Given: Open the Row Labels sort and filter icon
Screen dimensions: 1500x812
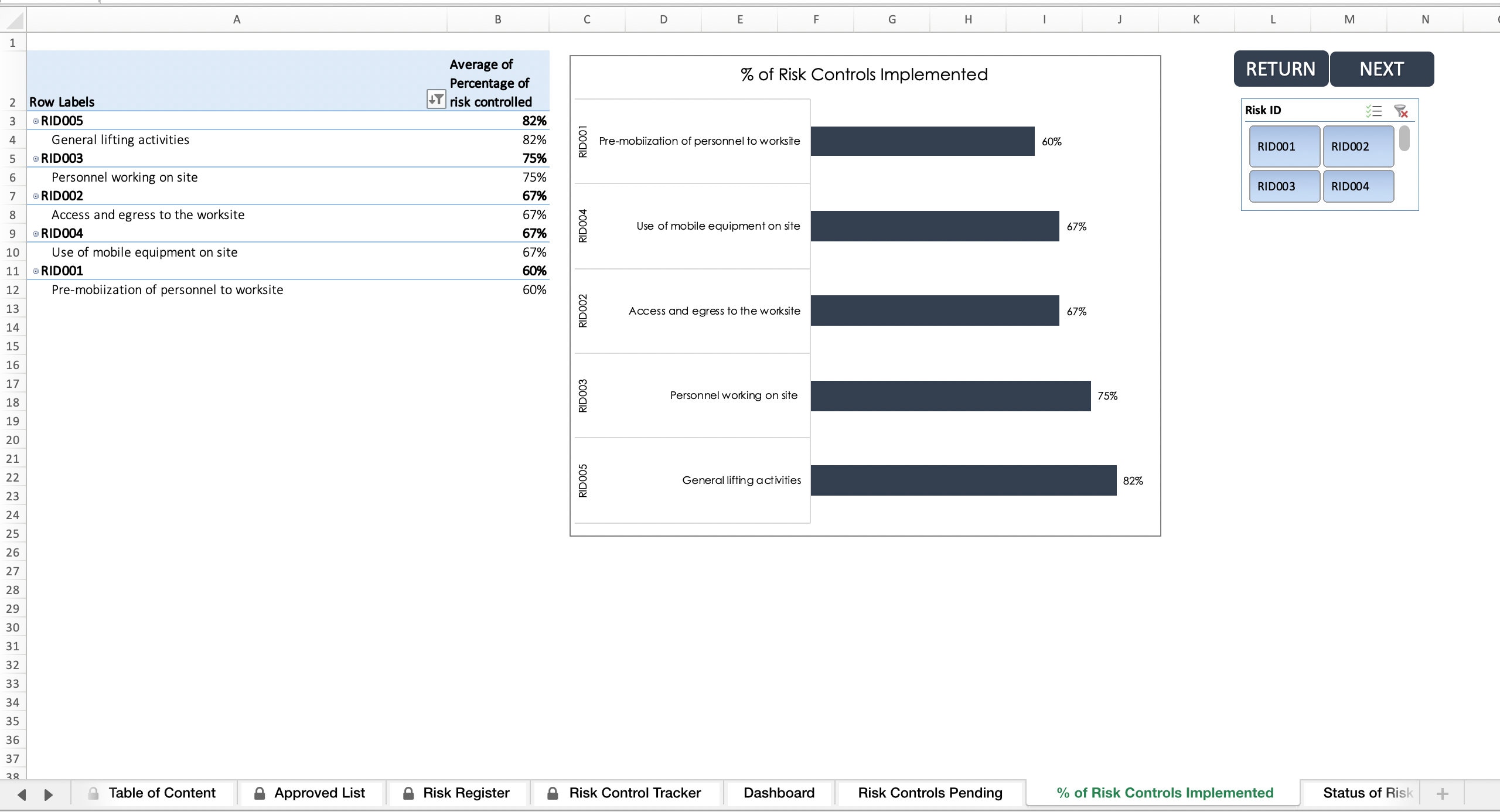Looking at the screenshot, I should coord(436,100).
